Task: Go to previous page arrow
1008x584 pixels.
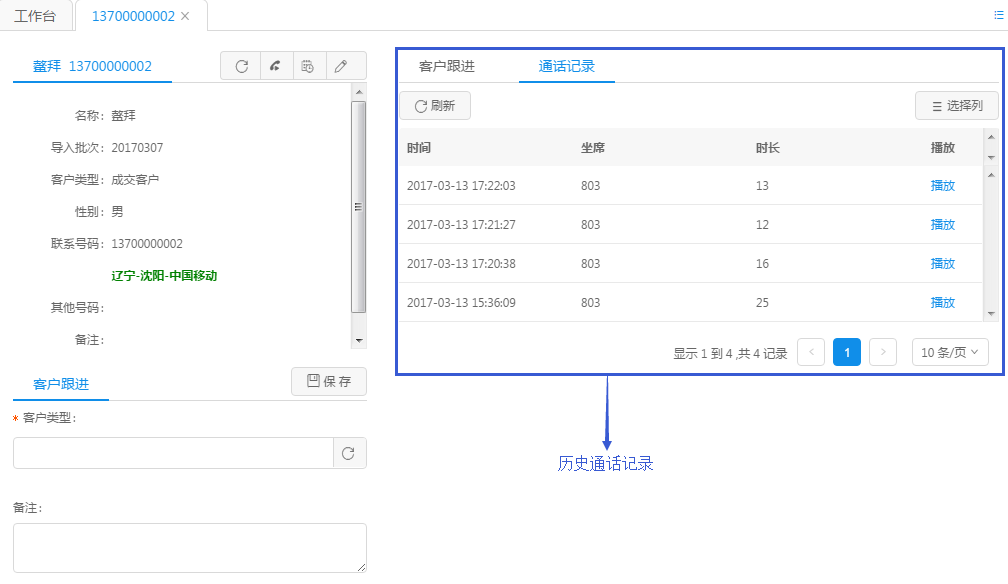Action: coord(811,352)
